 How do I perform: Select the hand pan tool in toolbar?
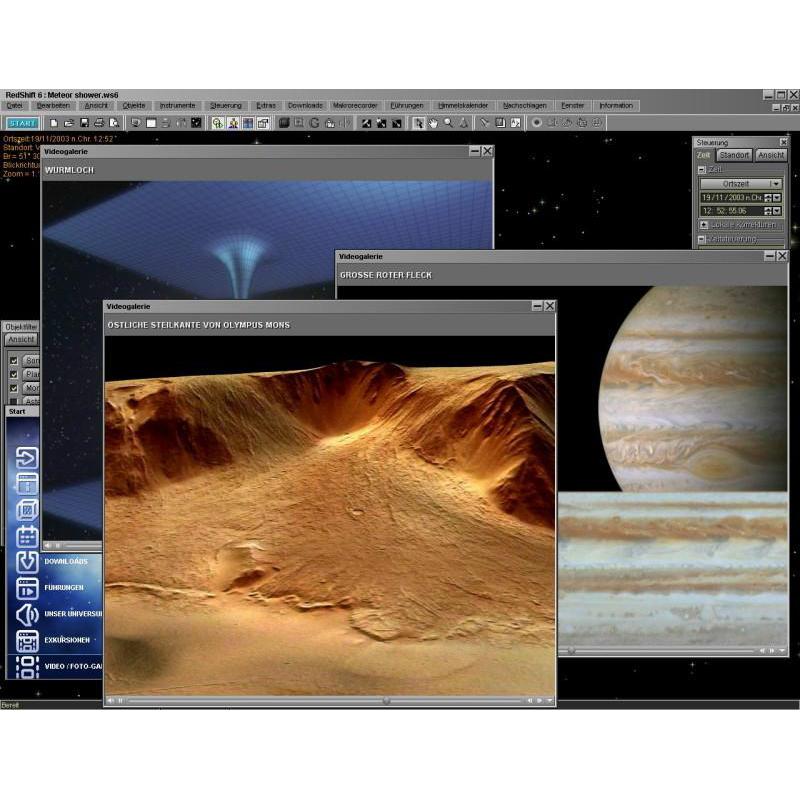point(434,123)
